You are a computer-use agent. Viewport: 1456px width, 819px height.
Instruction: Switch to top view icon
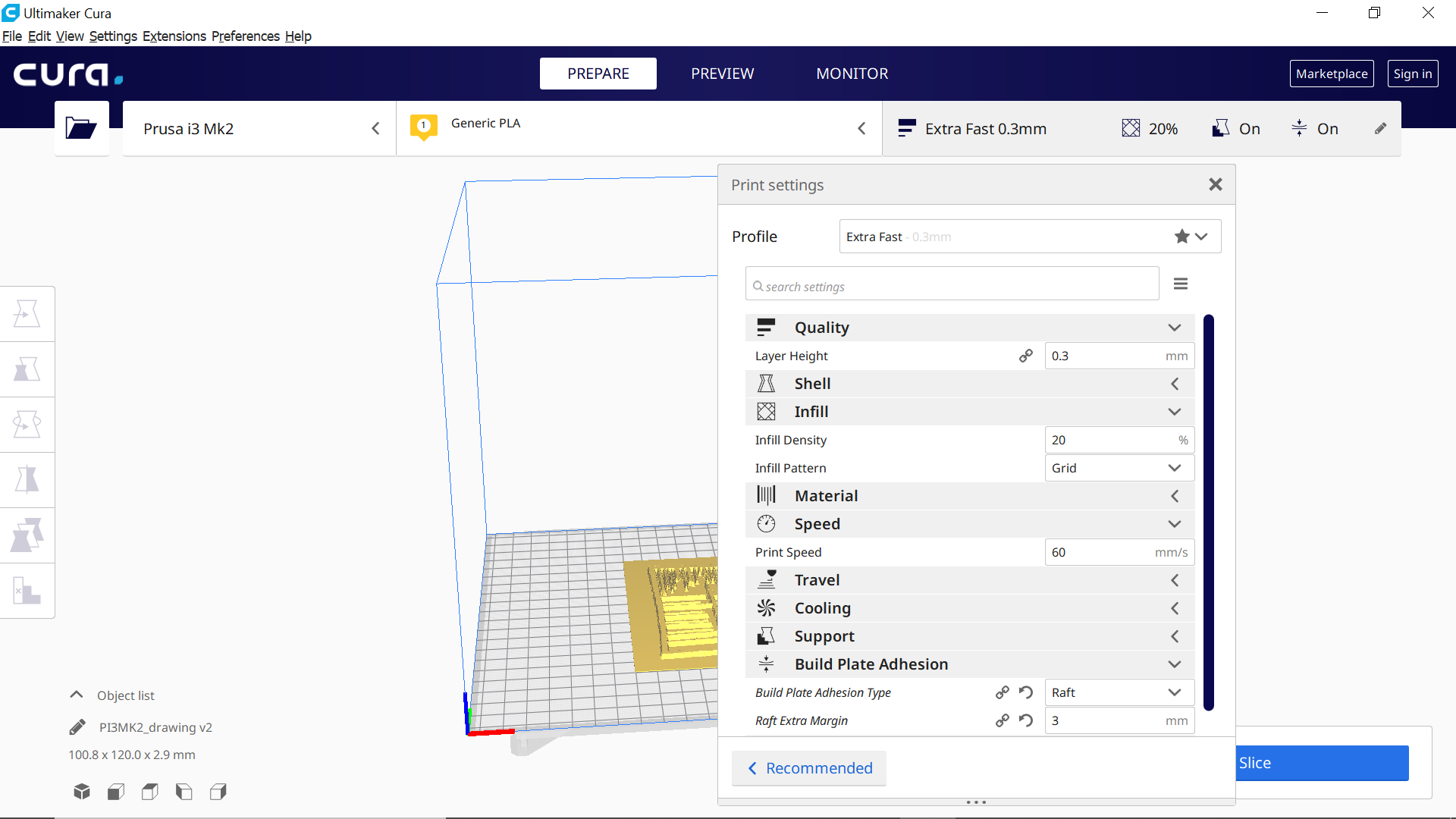tap(150, 792)
